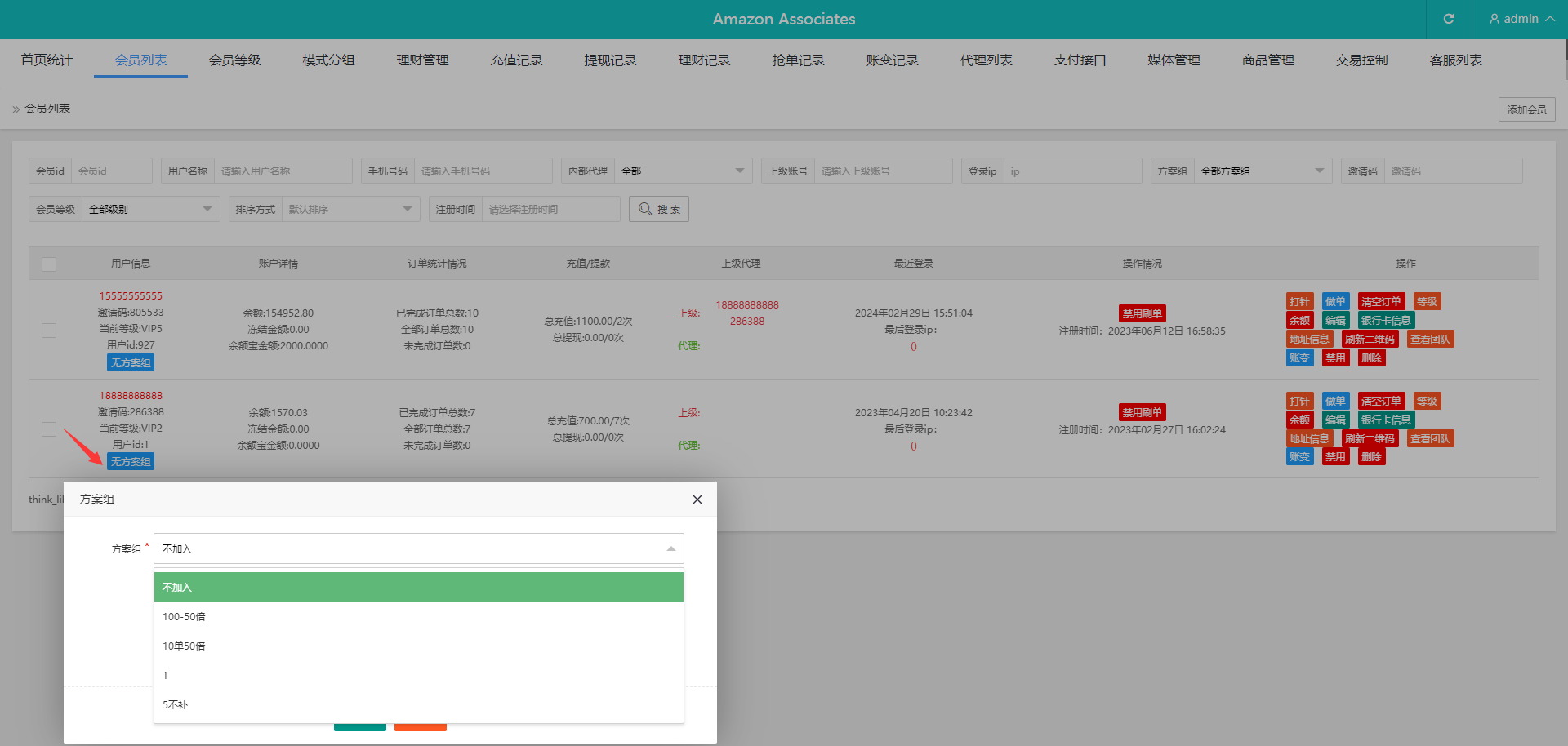Screen dimensions: 1568x746
Task: Close the 方案组 dialog
Action: (697, 500)
